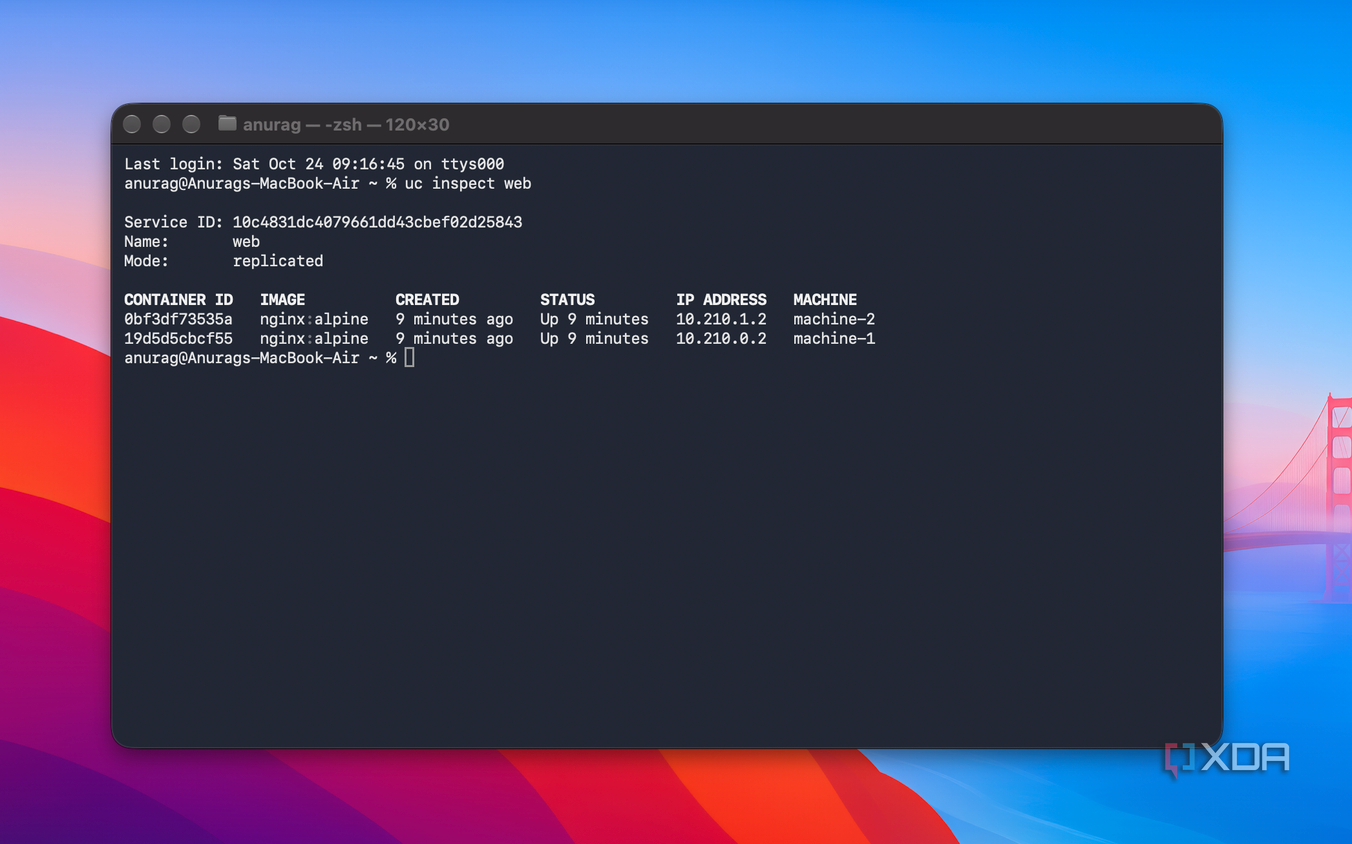Minimize the Terminal window
Viewport: 1352px width, 844px height.
[x=162, y=124]
